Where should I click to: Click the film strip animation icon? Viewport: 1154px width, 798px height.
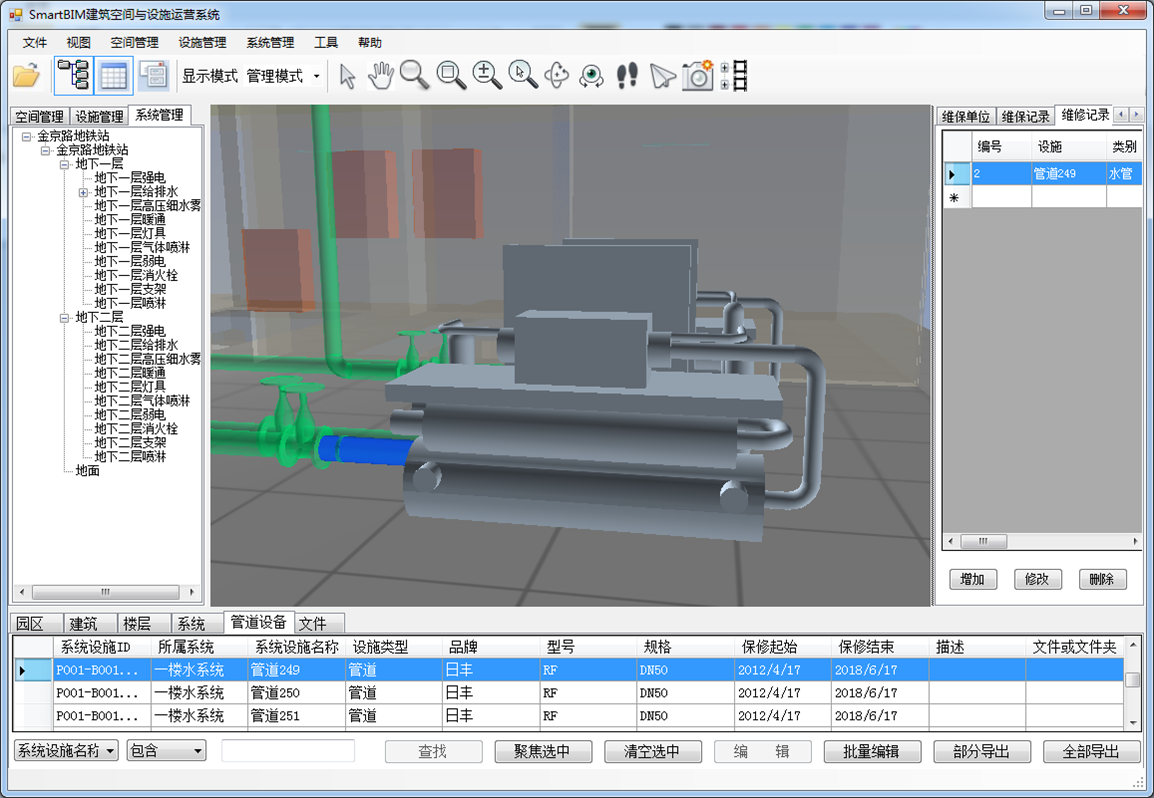735,76
